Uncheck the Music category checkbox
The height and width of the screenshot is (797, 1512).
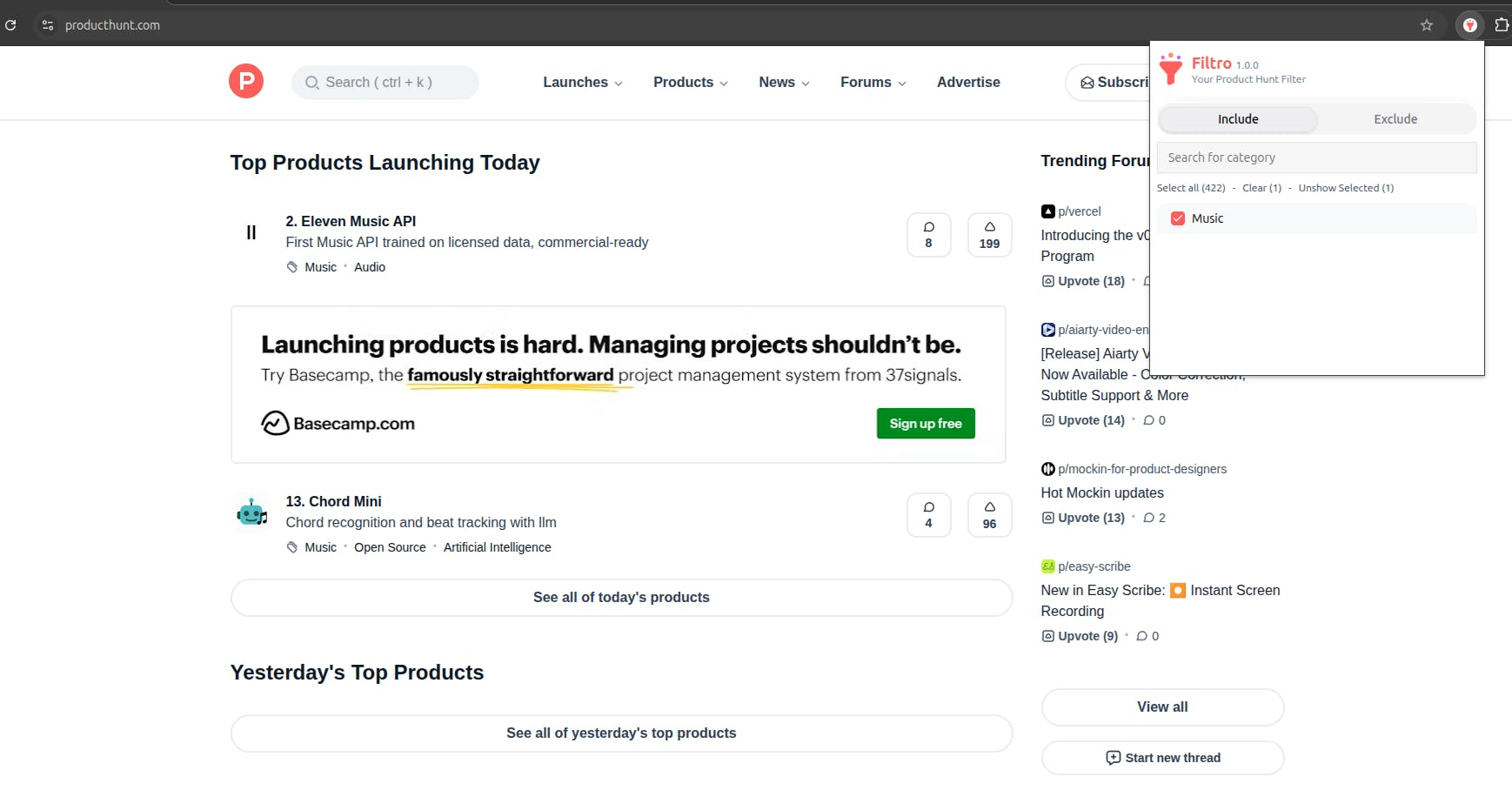click(x=1178, y=218)
